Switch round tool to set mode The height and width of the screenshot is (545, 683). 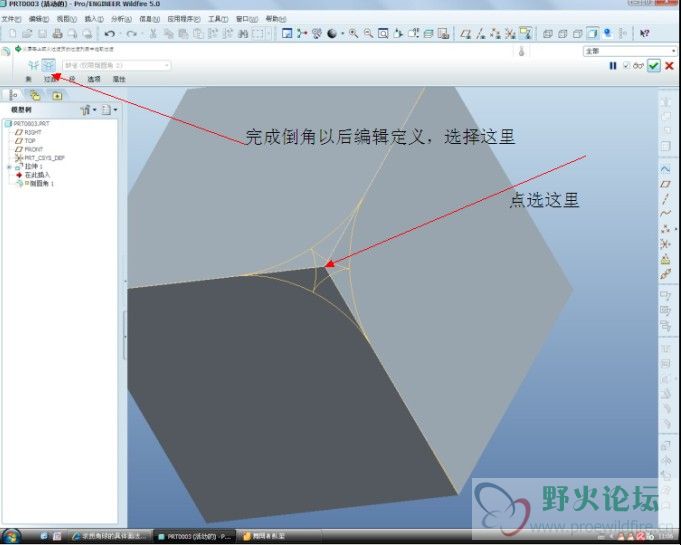34,66
